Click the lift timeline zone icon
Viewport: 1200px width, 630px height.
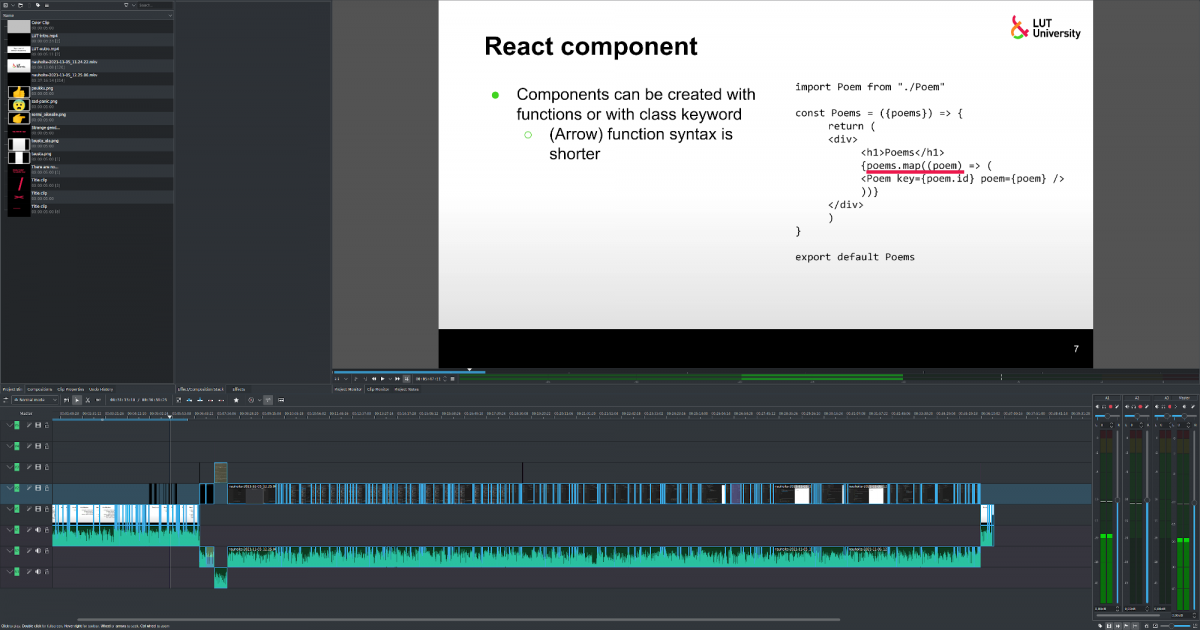[221, 400]
